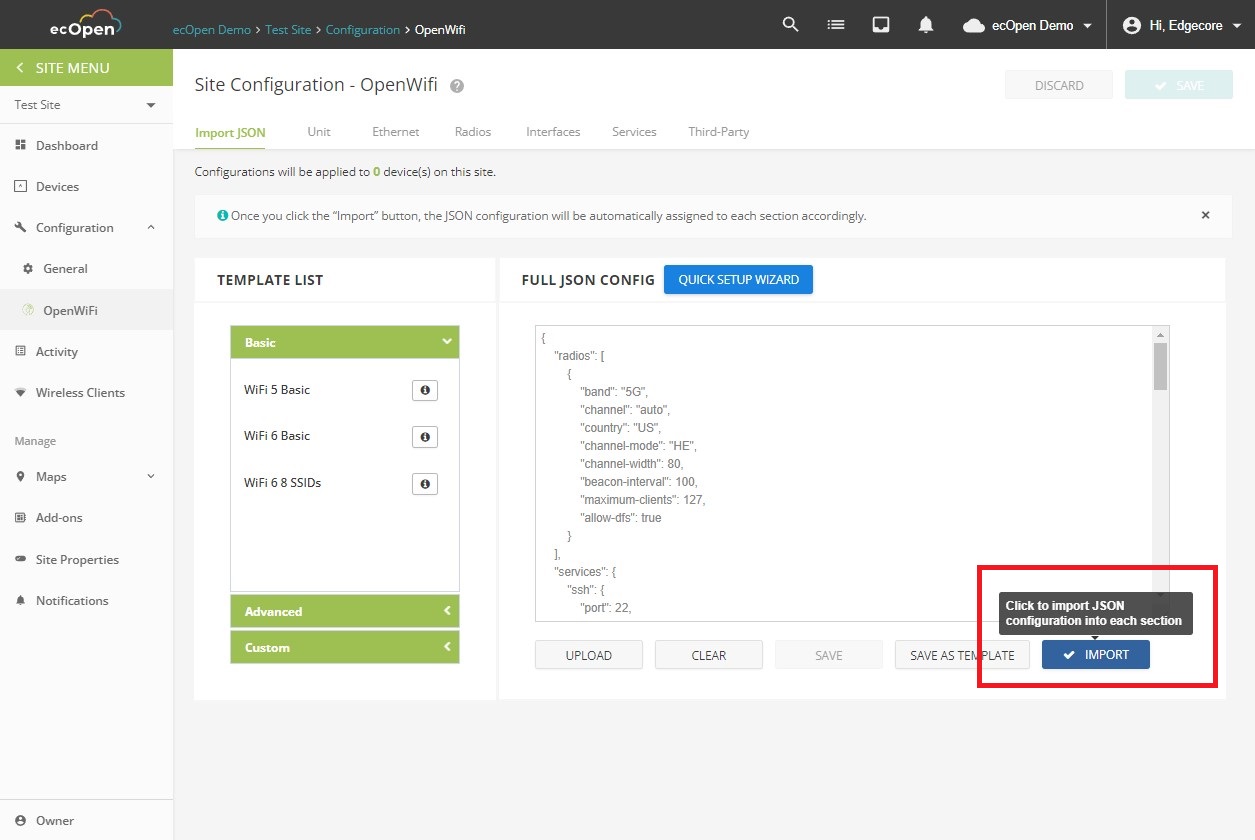Click the Quick Setup Wizard button
Viewport: 1255px width, 840px height.
pos(738,280)
